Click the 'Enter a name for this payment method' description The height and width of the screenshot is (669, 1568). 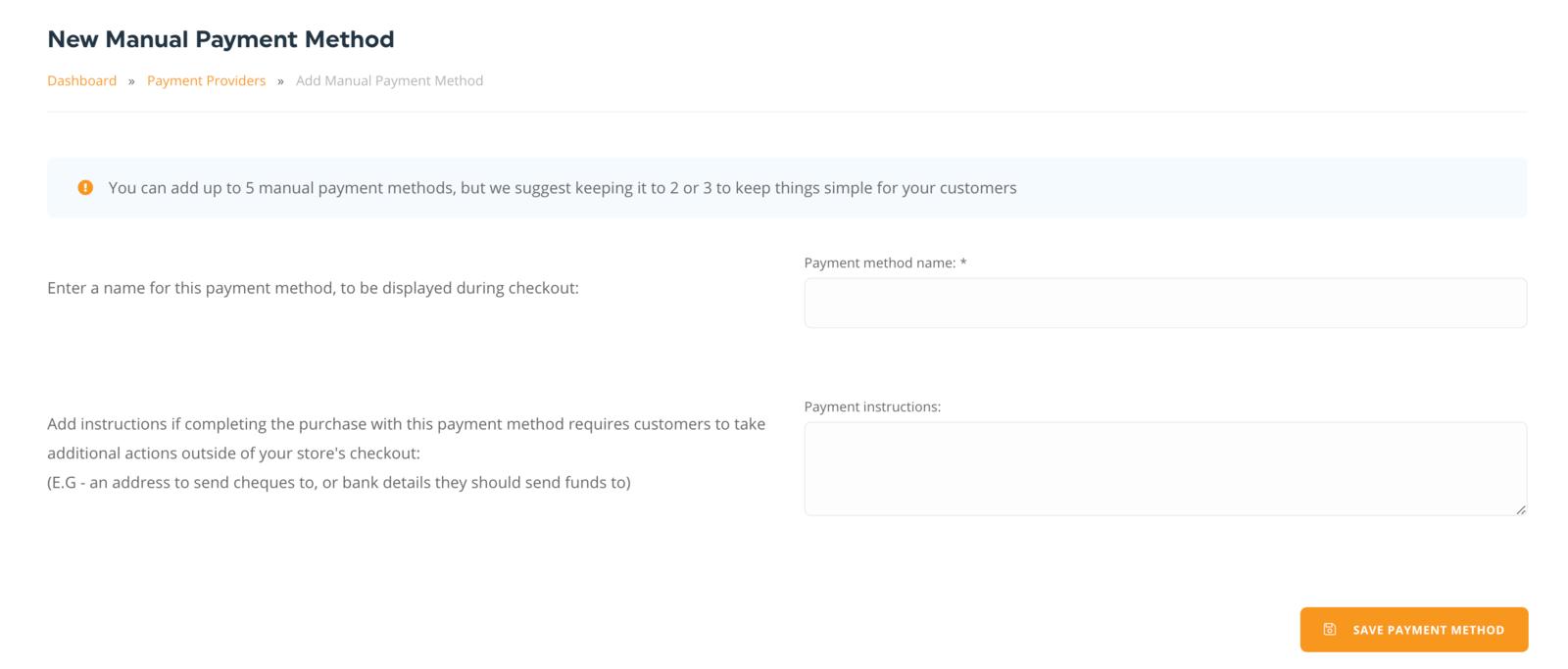click(313, 288)
